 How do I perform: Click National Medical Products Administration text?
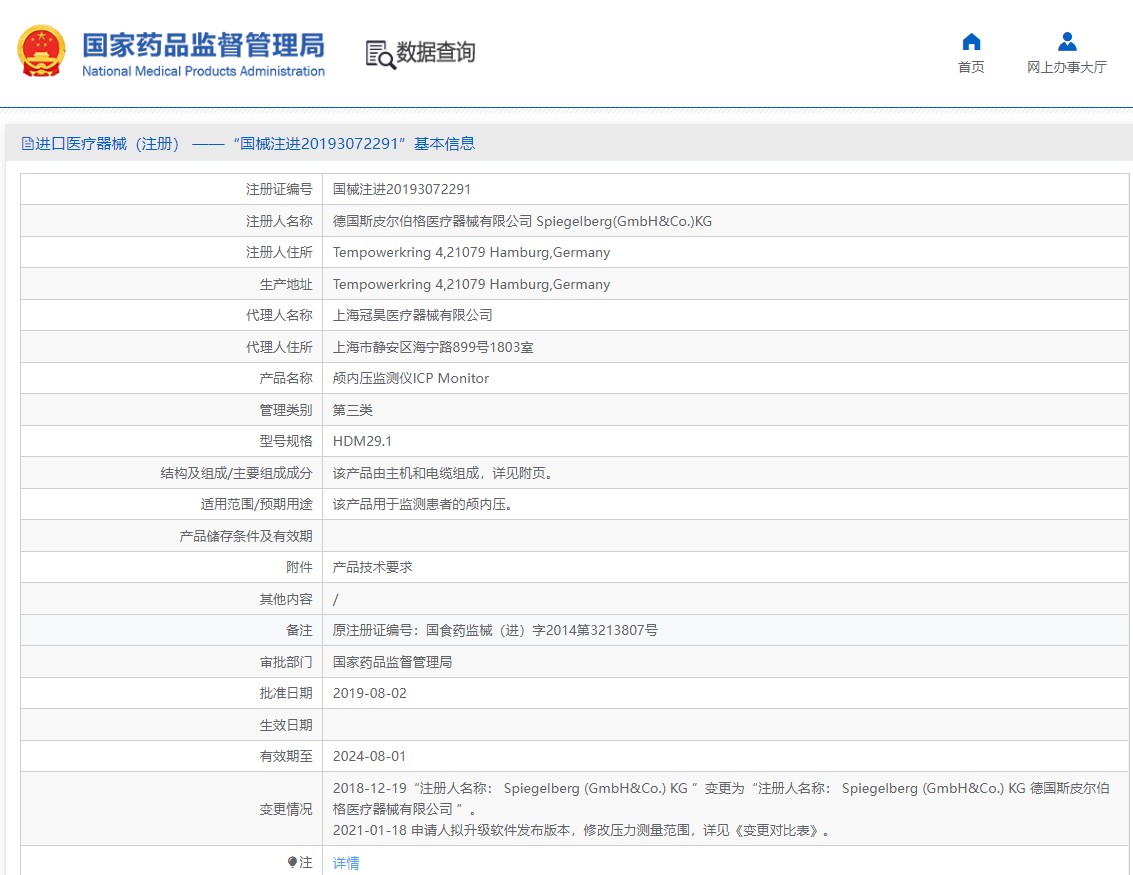203,71
